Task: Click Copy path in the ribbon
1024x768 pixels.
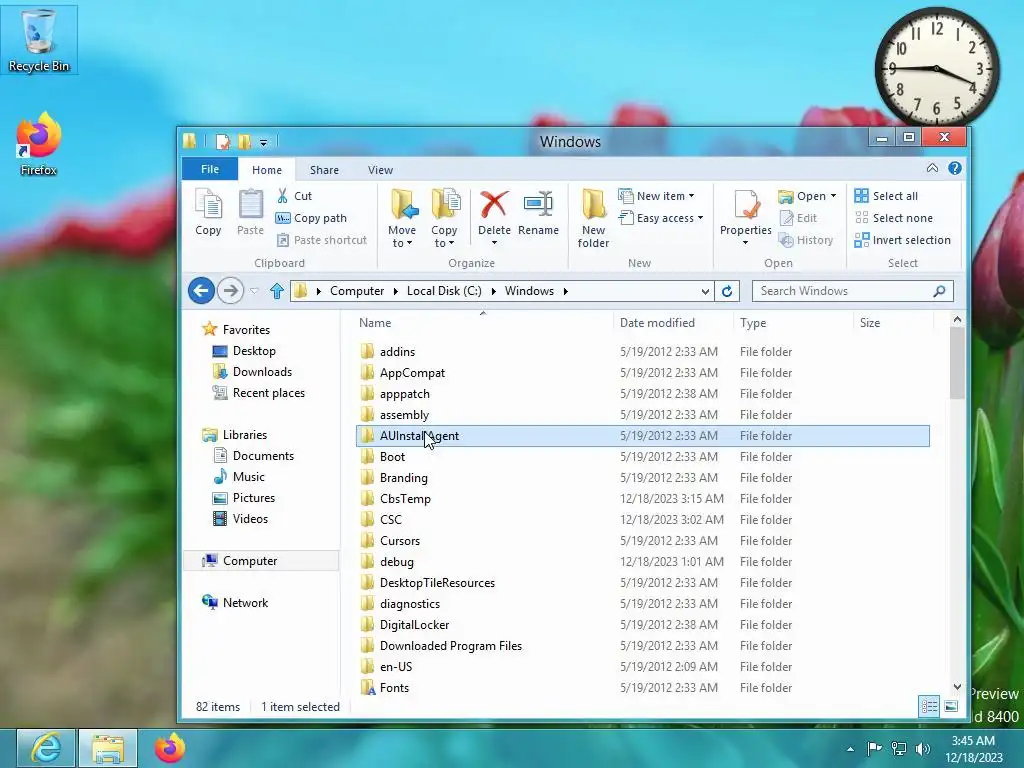Action: click(x=311, y=218)
